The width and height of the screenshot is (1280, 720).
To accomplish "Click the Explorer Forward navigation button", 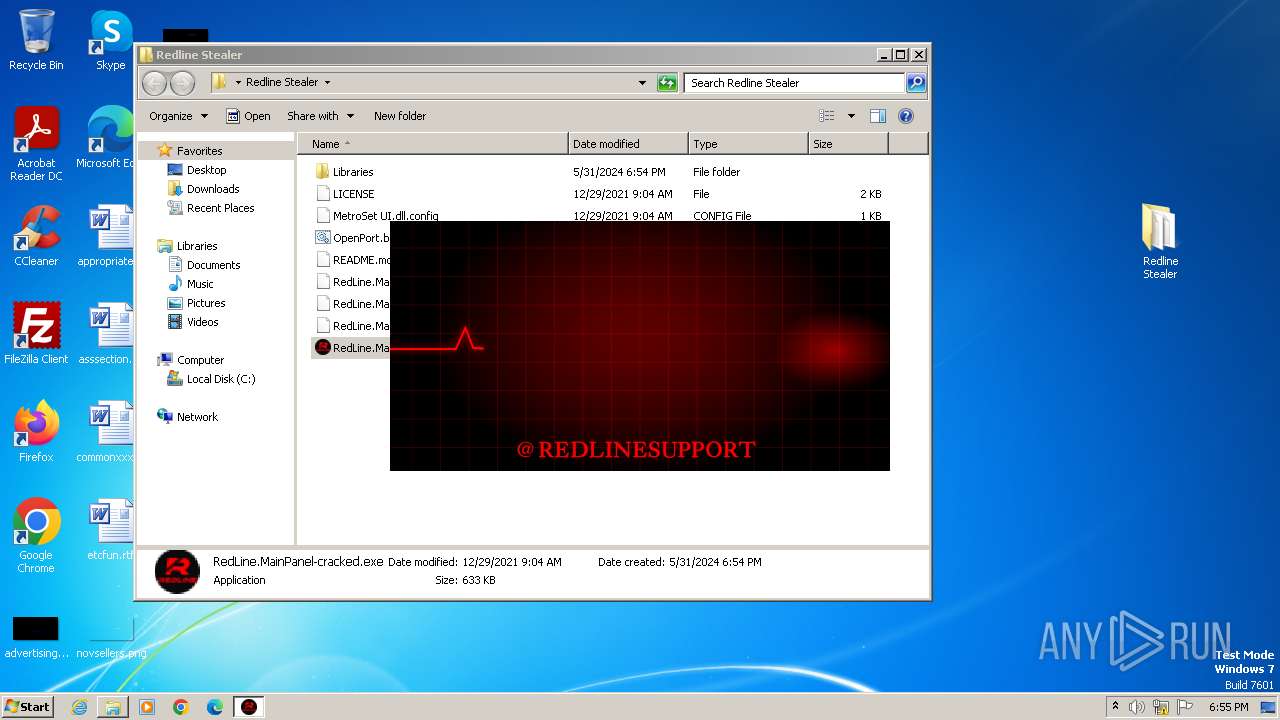I will coord(182,83).
